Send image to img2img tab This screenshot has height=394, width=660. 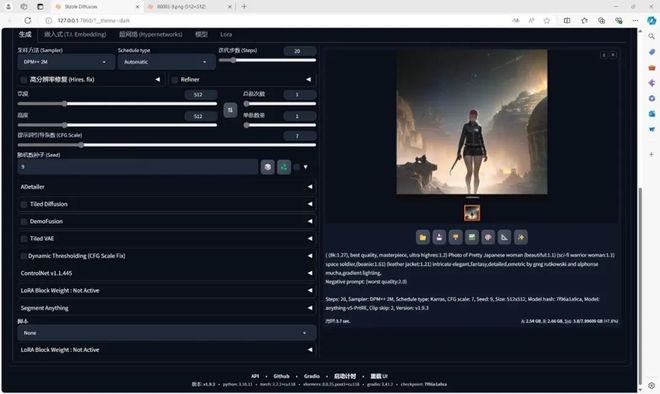pyautogui.click(x=472, y=237)
